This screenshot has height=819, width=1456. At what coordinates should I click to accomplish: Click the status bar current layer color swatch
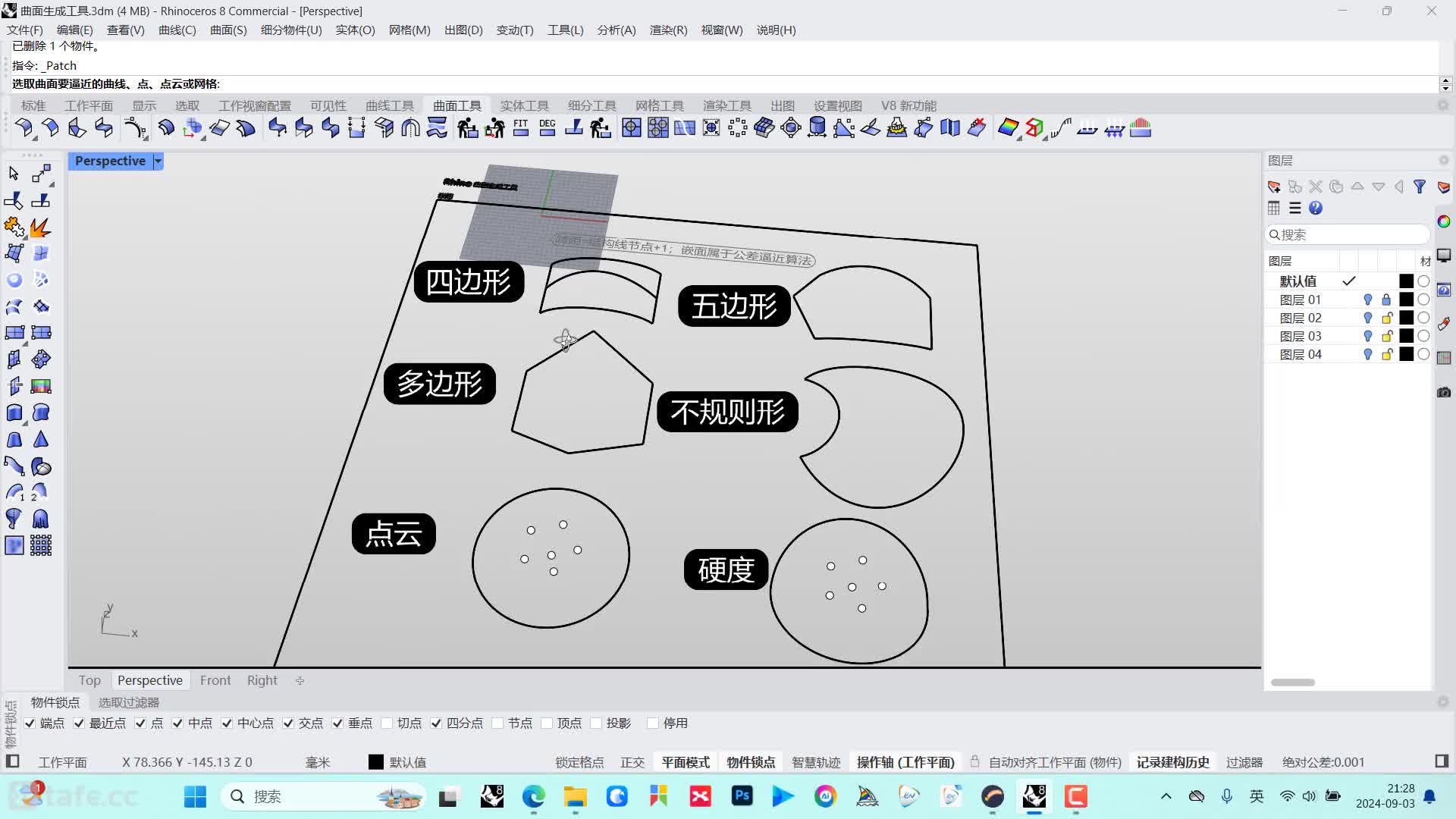click(x=375, y=762)
